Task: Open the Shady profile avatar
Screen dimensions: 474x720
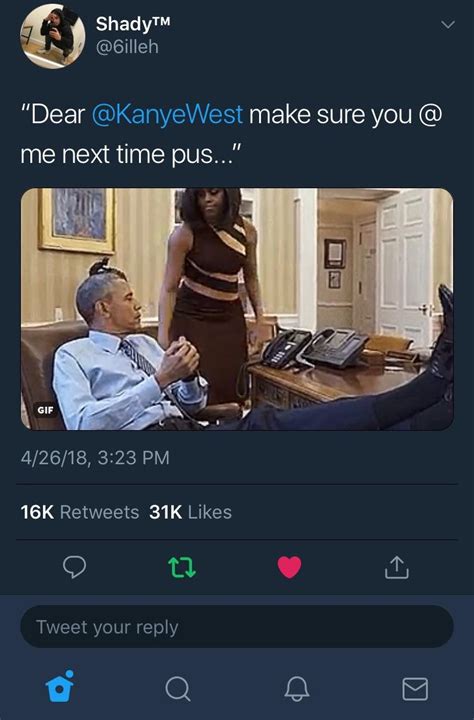Action: [52, 36]
